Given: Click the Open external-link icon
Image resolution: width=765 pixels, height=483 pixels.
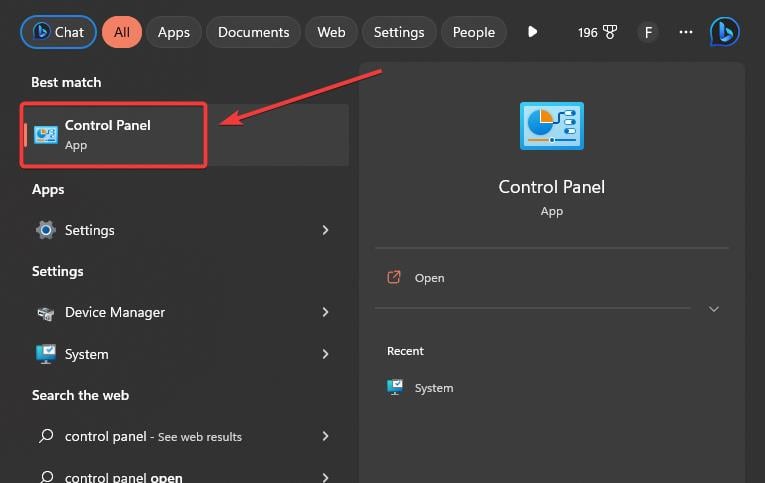Looking at the screenshot, I should click(x=394, y=278).
